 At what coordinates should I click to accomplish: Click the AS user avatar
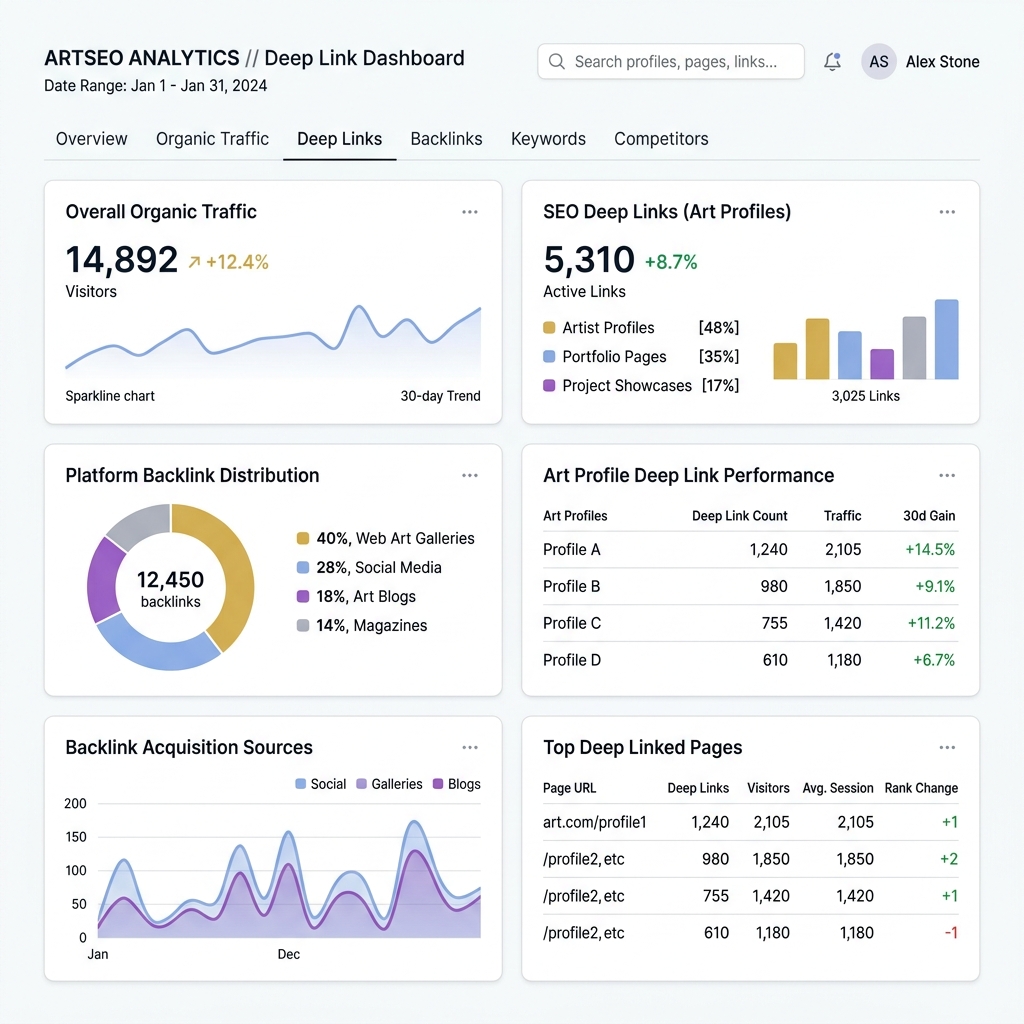pos(878,61)
